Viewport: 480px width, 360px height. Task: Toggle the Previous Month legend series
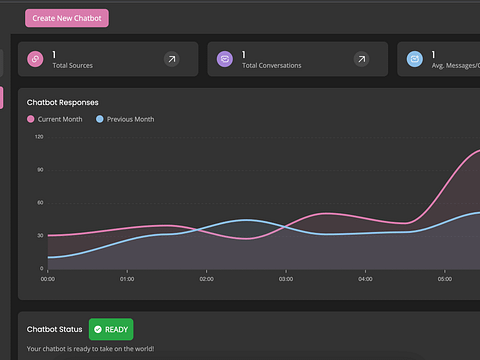[125, 119]
